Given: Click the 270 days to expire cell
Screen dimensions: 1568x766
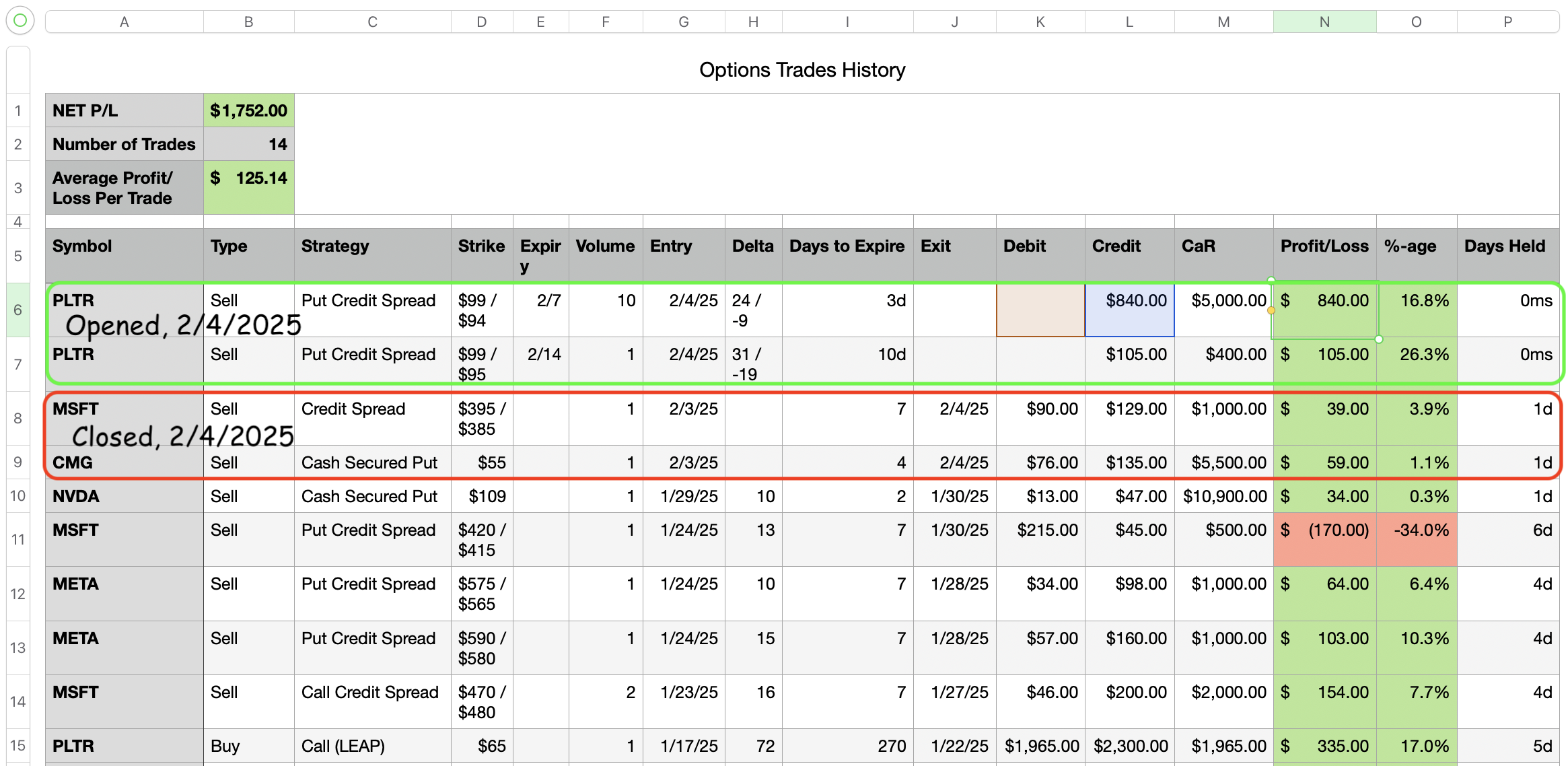Looking at the screenshot, I should [x=848, y=746].
